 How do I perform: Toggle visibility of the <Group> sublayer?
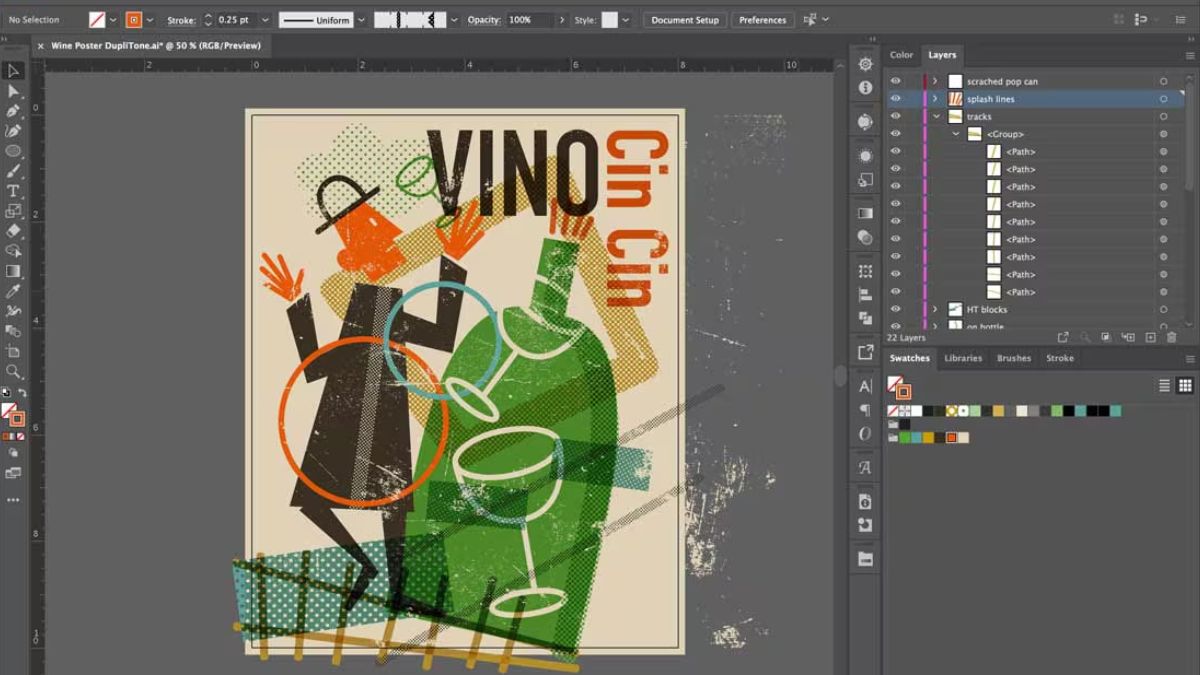895,134
